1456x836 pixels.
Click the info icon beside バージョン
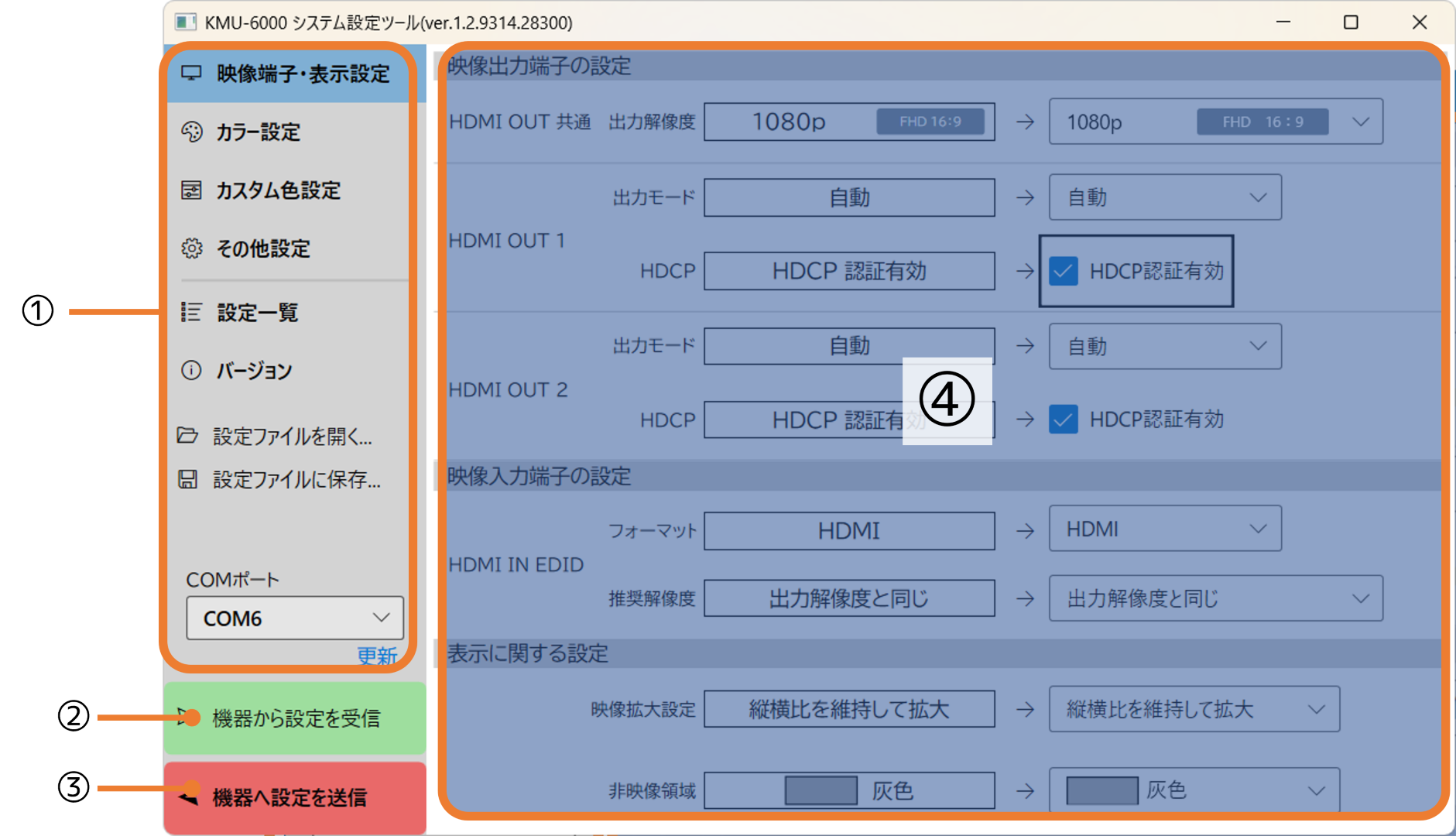point(191,371)
